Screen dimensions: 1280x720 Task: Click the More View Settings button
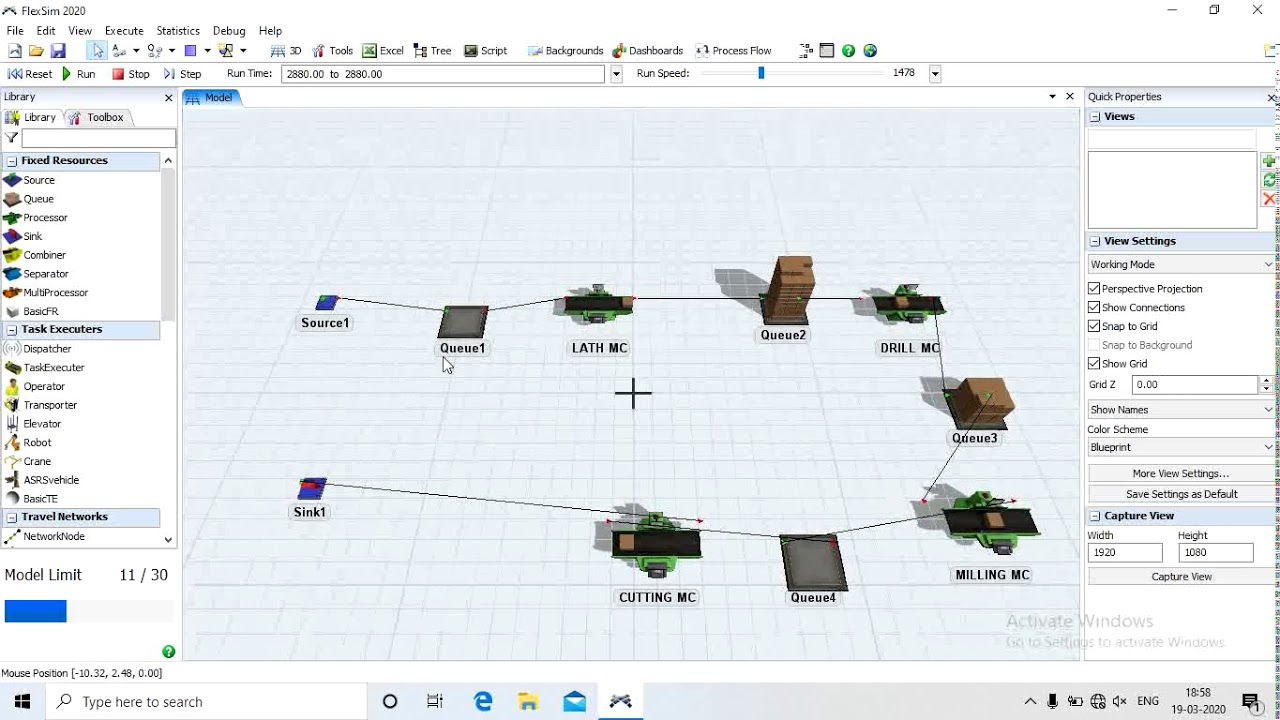pos(1181,474)
